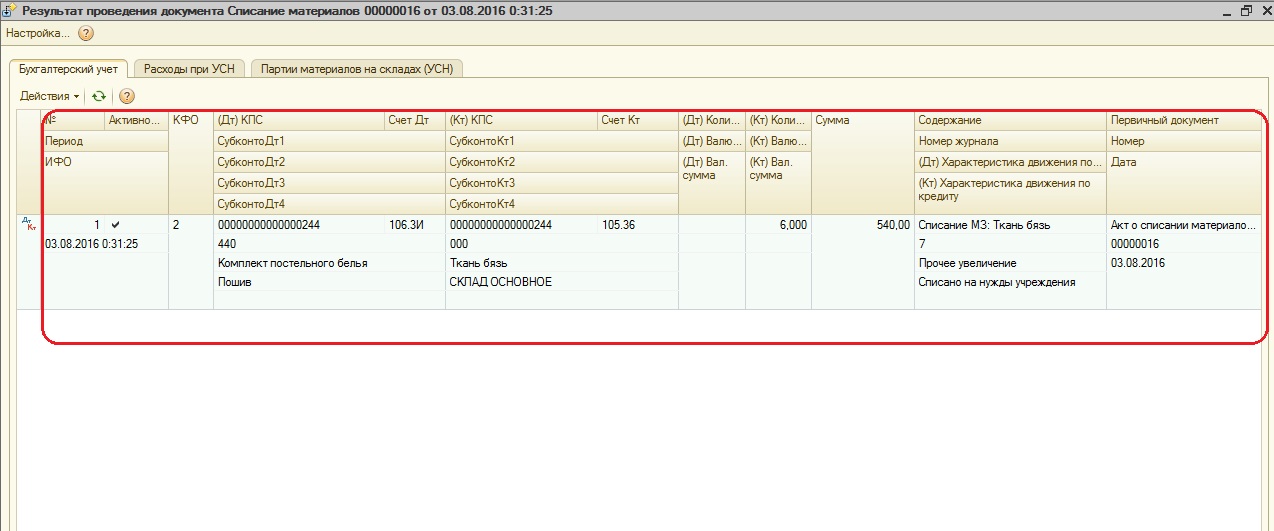
Task: Select cell Комплект постельного белья
Action: coord(329,263)
